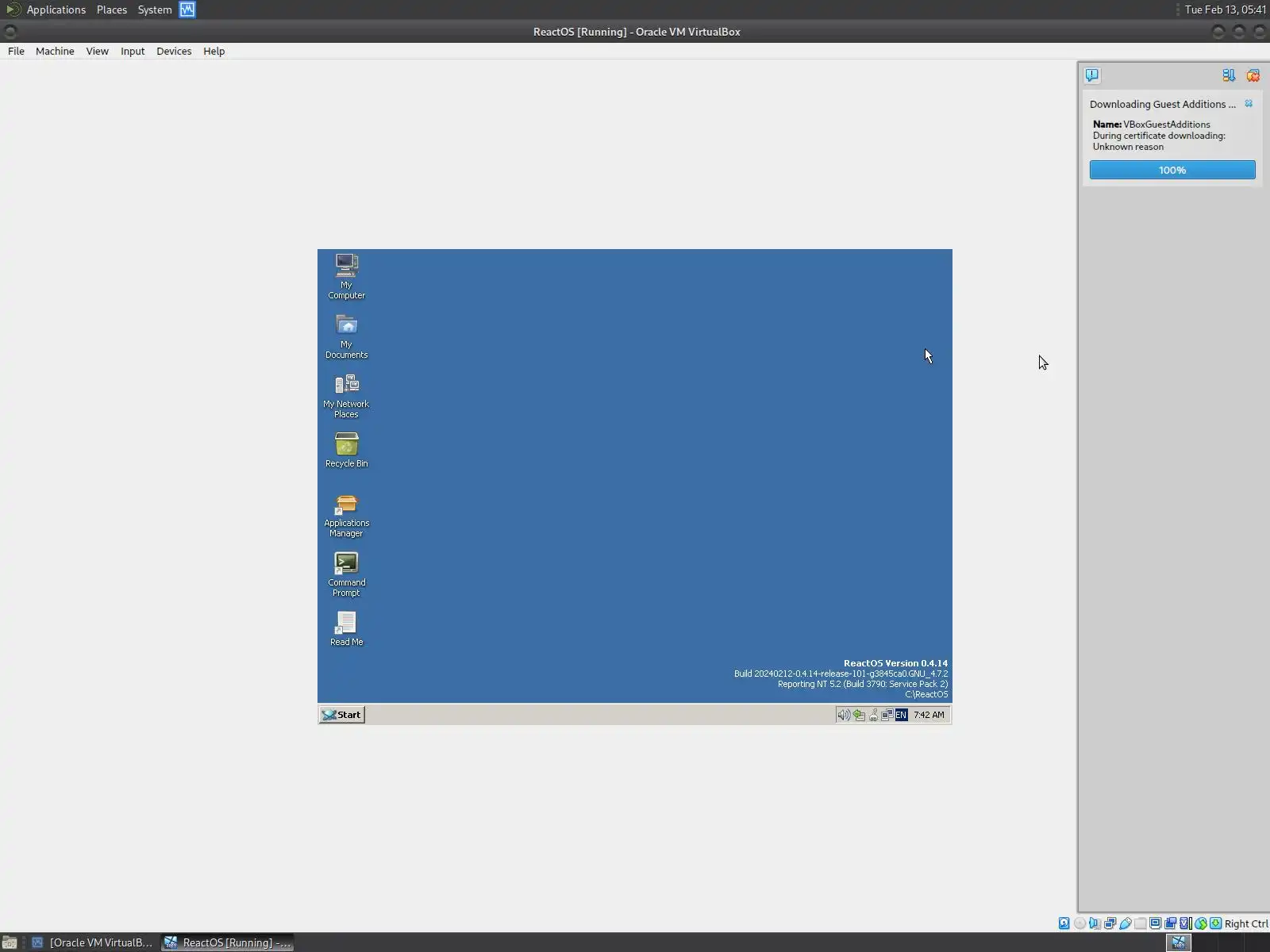
Task: Select the Command Prompt shortcut
Action: coord(347,574)
